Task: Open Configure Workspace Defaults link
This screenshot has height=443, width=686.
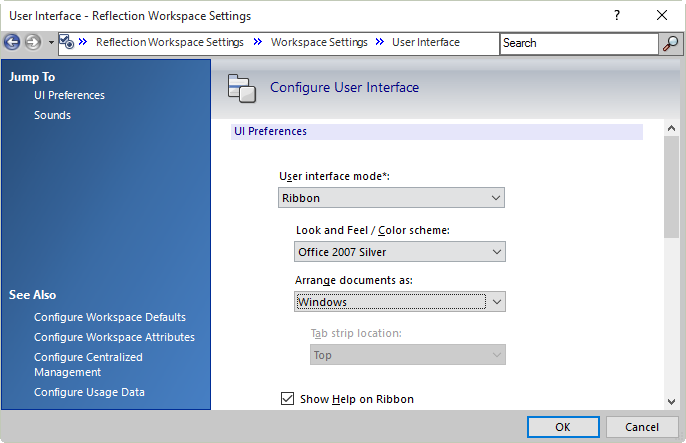Action: [x=110, y=317]
